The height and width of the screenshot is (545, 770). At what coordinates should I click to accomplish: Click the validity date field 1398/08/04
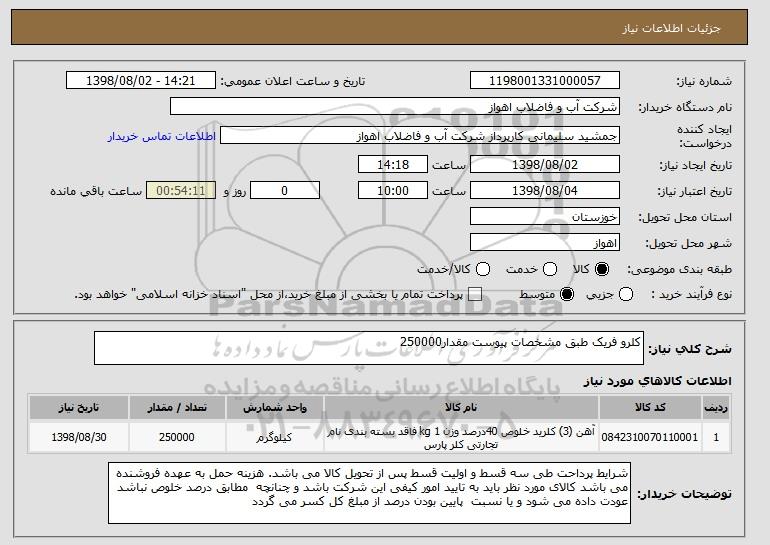545,191
